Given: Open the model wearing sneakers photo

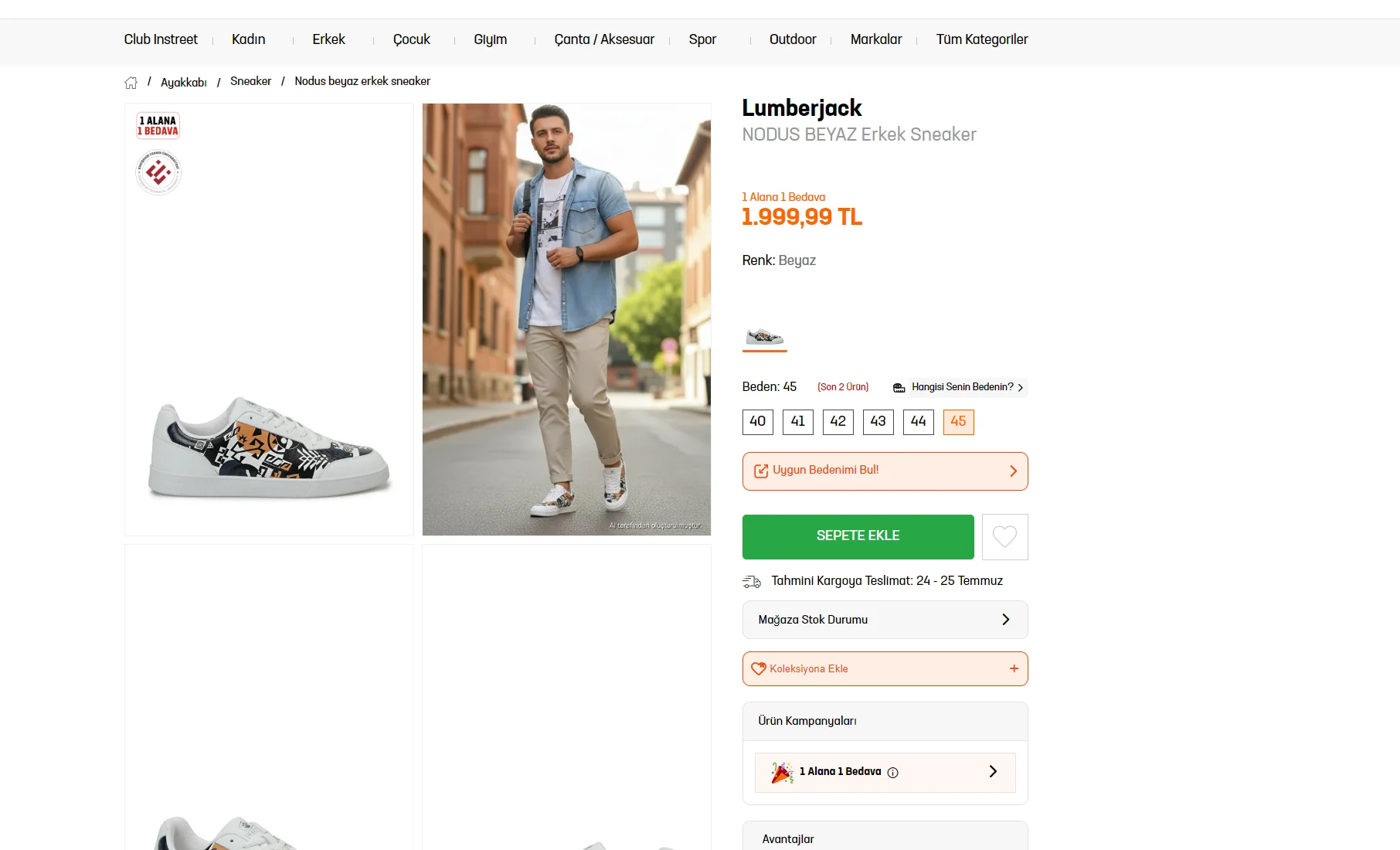Looking at the screenshot, I should (566, 319).
